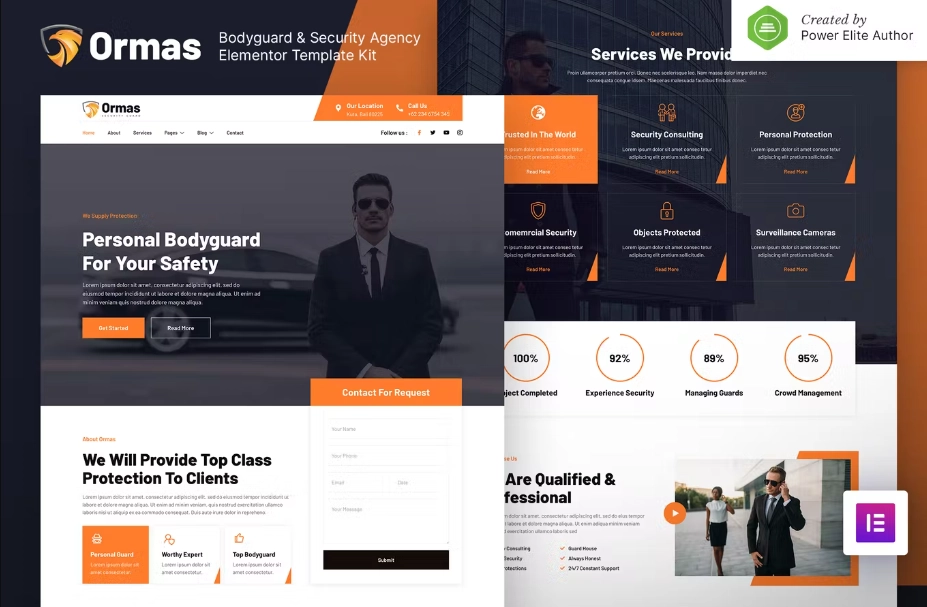Screen dimensions: 927x607
Task: Click the Call Us phone icon
Action: (x=400, y=108)
